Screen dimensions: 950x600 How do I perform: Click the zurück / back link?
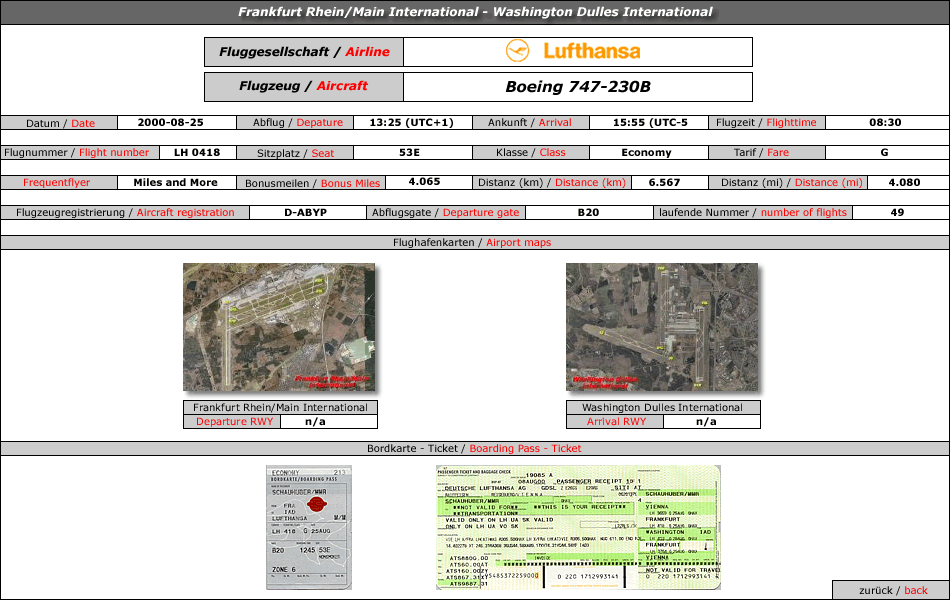[x=890, y=590]
